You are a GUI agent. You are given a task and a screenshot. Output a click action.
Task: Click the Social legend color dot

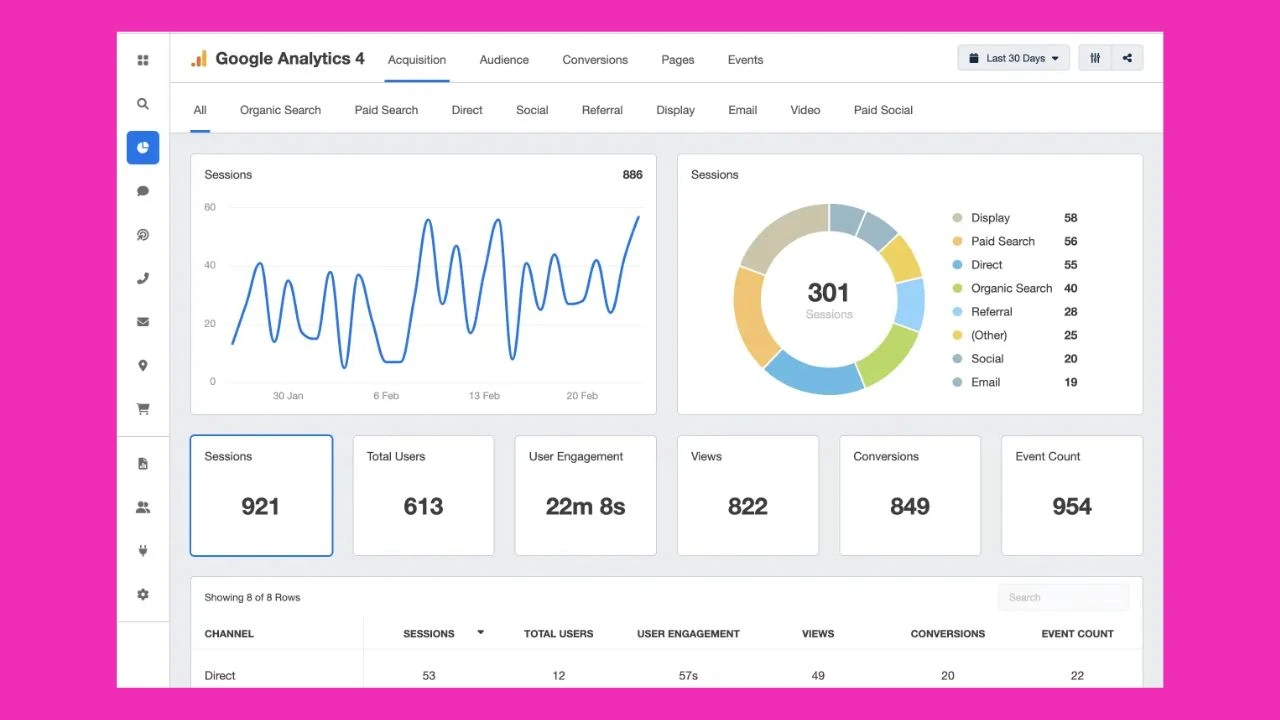click(957, 359)
